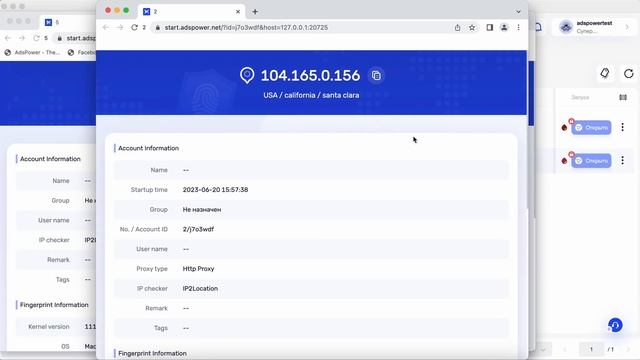Go back in the front browser window
This screenshot has width=640, height=360.
106,27
